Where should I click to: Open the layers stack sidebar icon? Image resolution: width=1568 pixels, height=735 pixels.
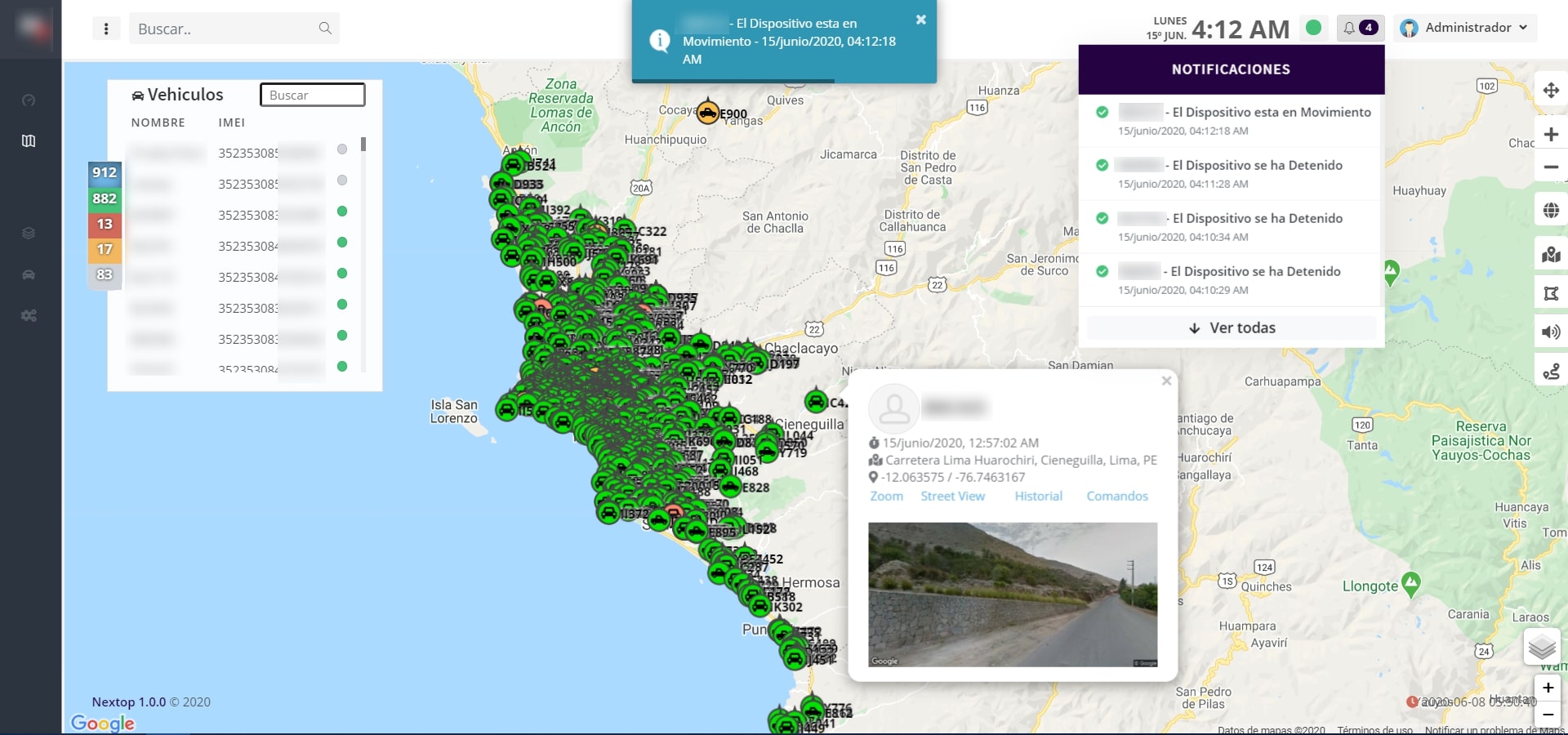pos(29,234)
